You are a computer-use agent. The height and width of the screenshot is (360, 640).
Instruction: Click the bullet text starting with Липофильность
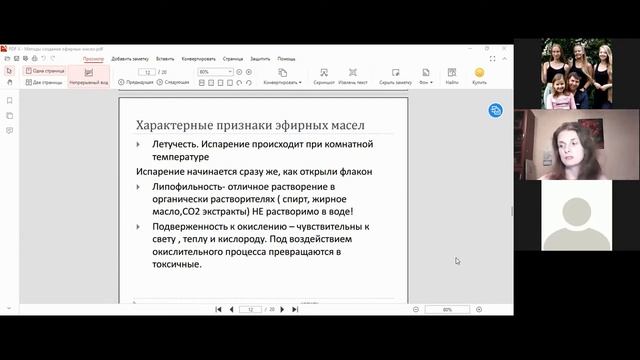(253, 199)
